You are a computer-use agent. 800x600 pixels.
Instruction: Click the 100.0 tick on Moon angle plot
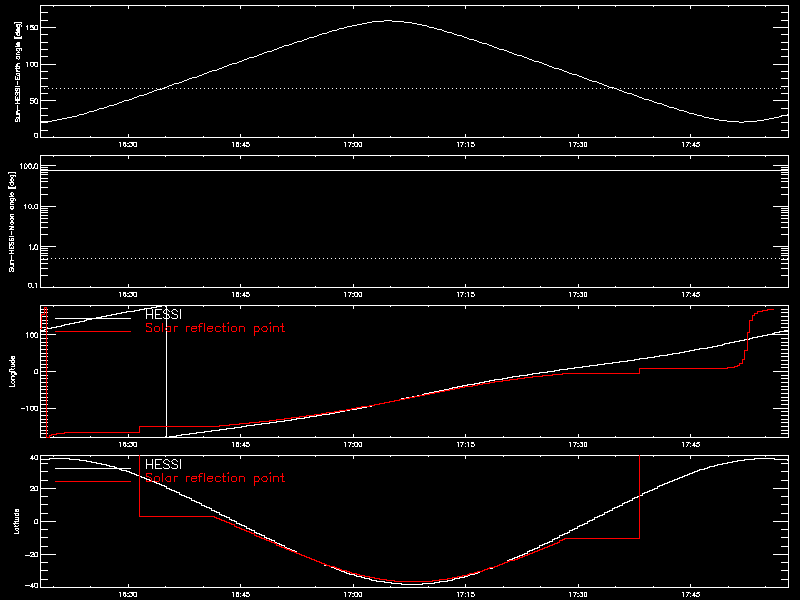coord(28,166)
